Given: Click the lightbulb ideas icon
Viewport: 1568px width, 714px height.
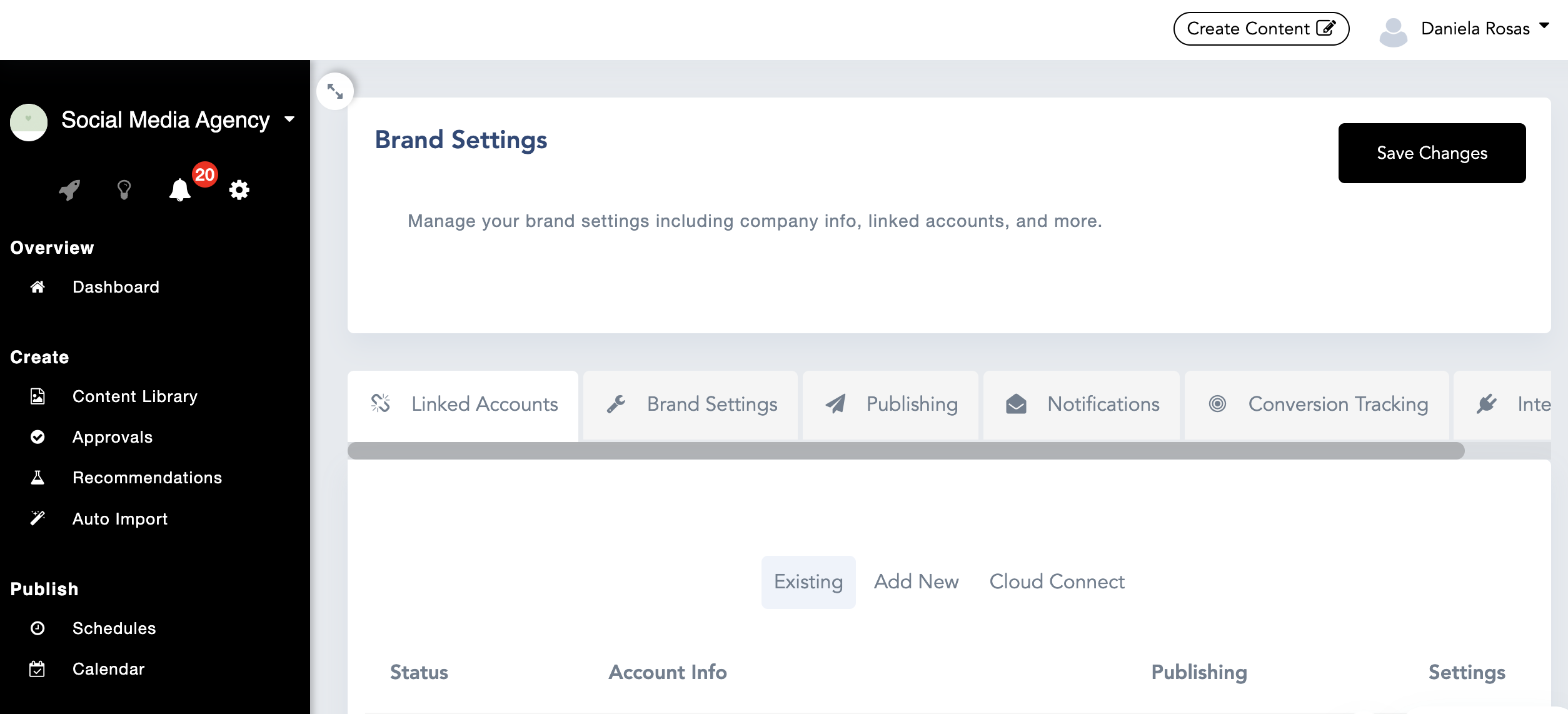Looking at the screenshot, I should [x=124, y=189].
